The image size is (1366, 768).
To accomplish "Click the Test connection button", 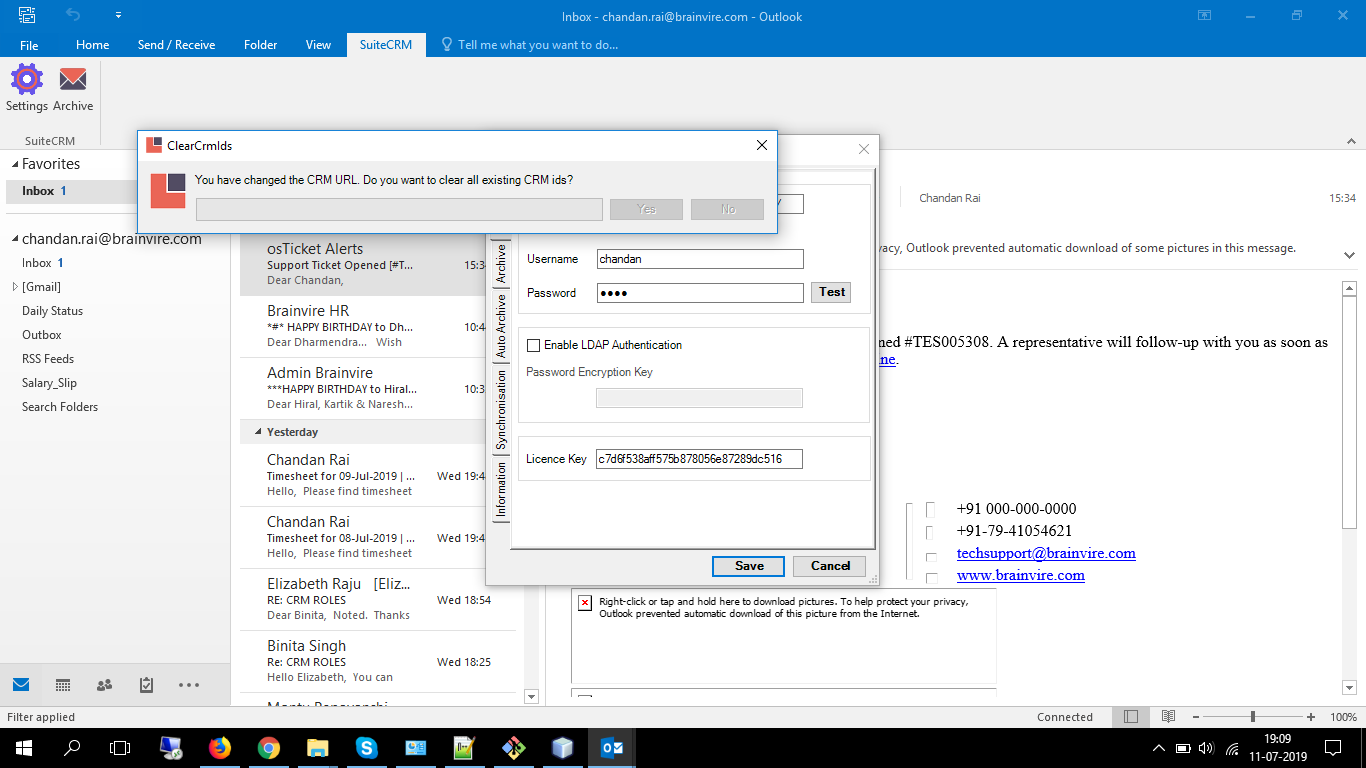I will (x=832, y=292).
